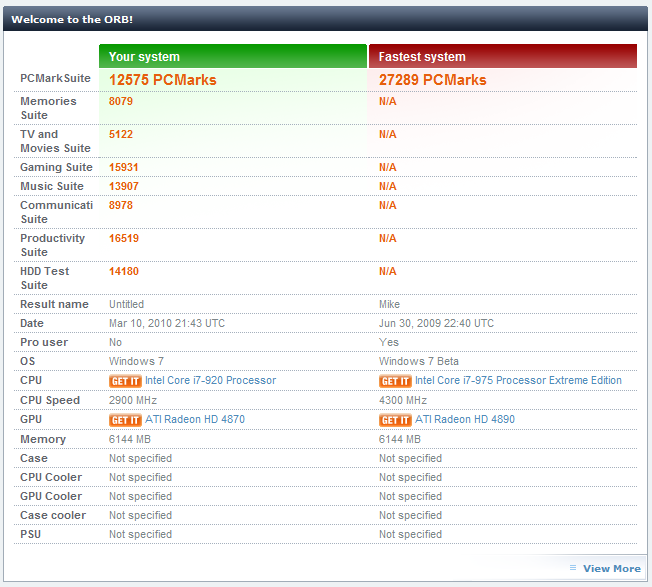Click the CPU Cooler row label

51,477
